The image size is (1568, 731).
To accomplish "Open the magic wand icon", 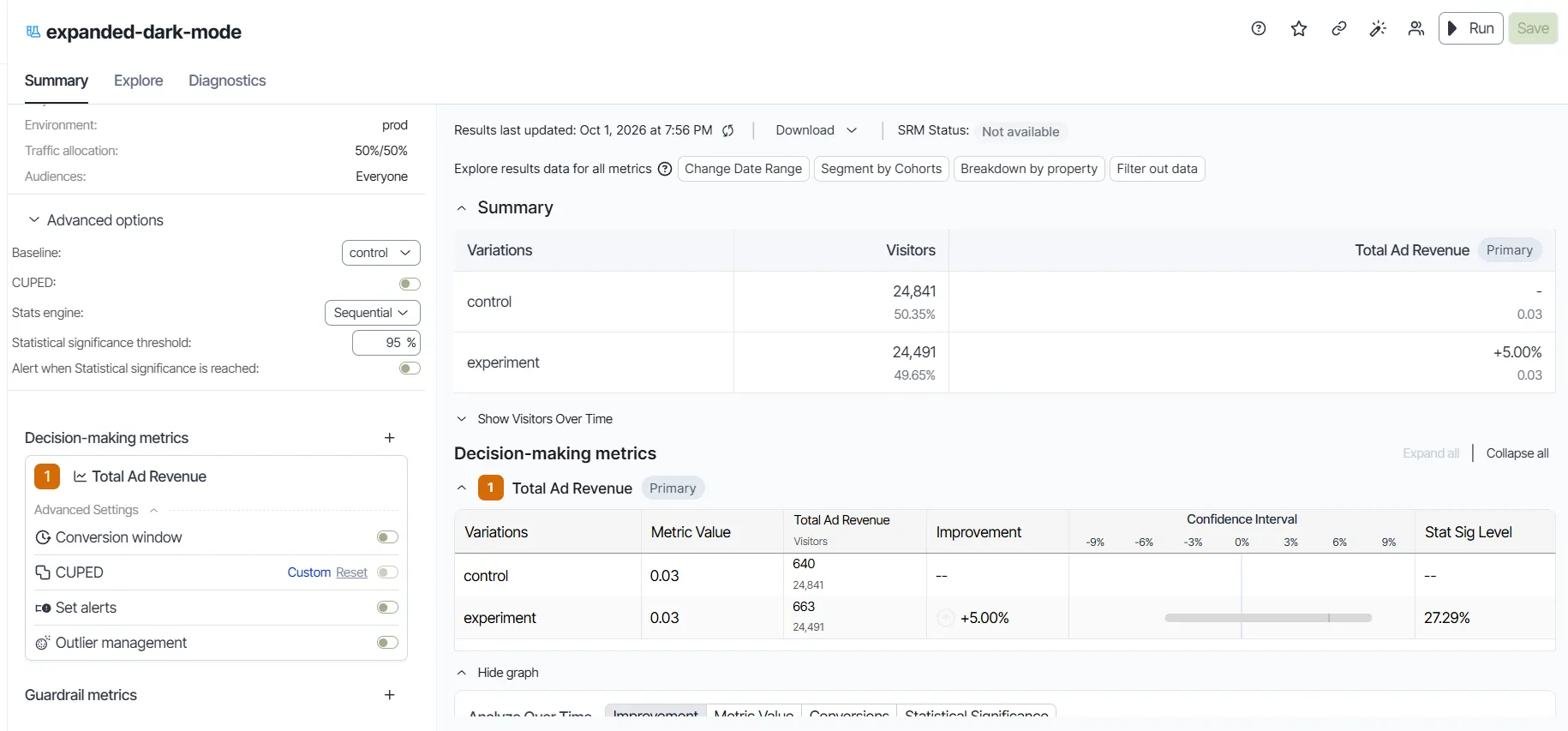I will pos(1378,28).
